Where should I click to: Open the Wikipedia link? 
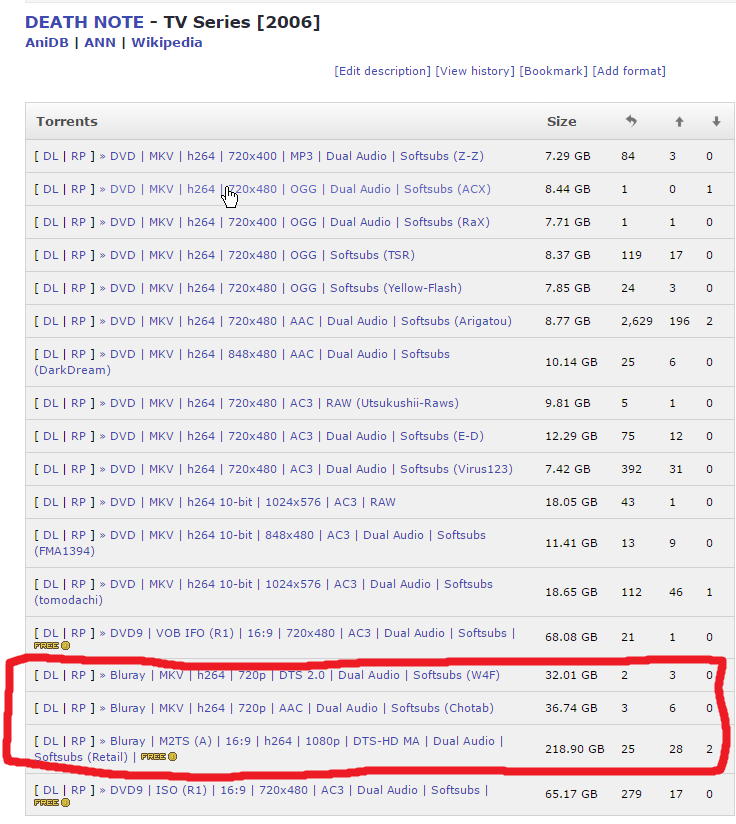coord(167,43)
